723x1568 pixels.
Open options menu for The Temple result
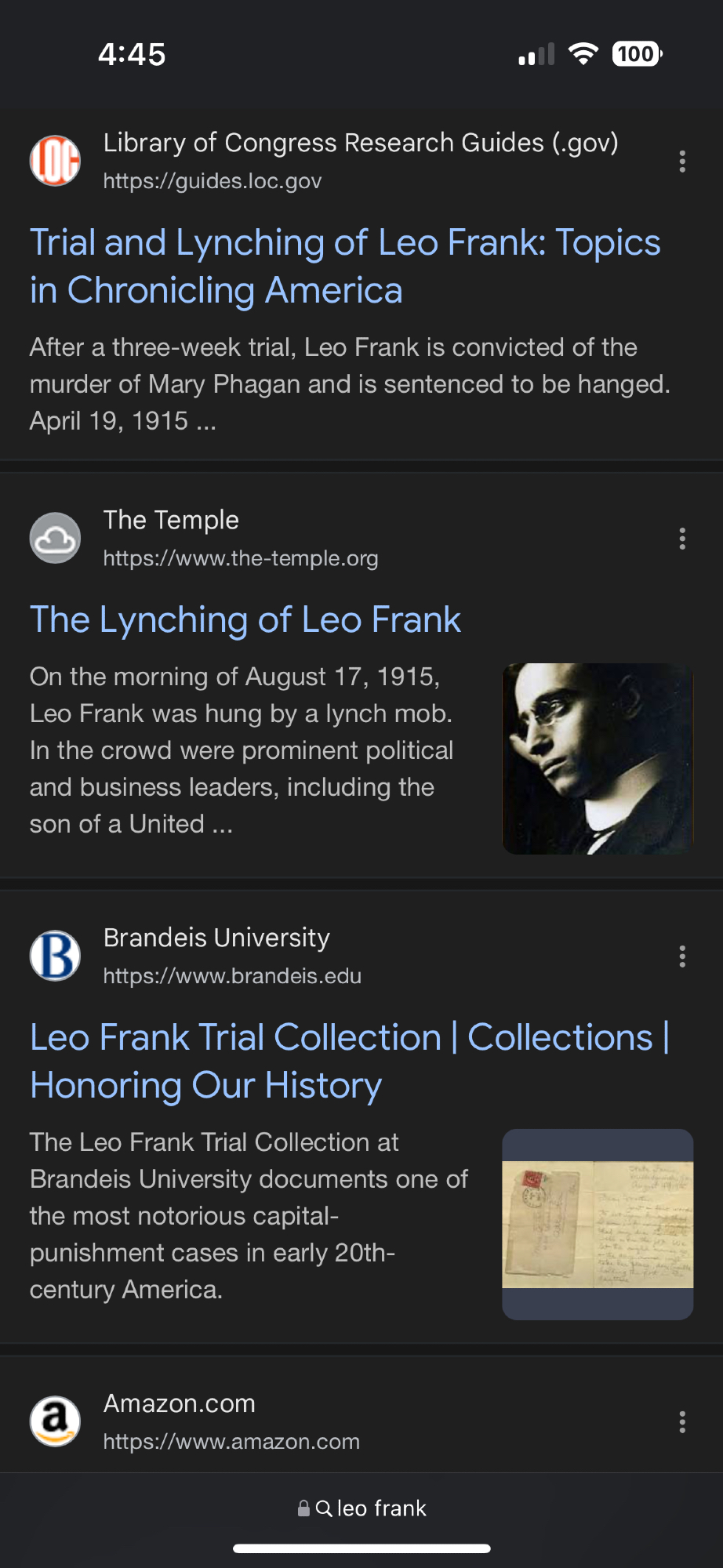(x=682, y=539)
